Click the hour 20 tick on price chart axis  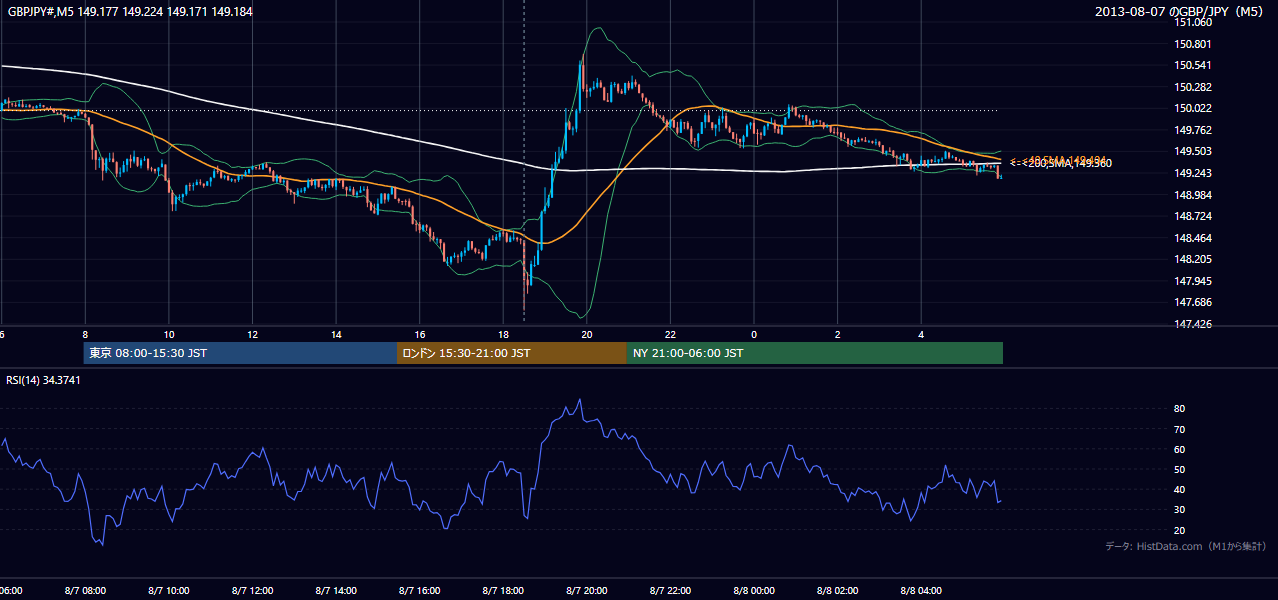587,334
